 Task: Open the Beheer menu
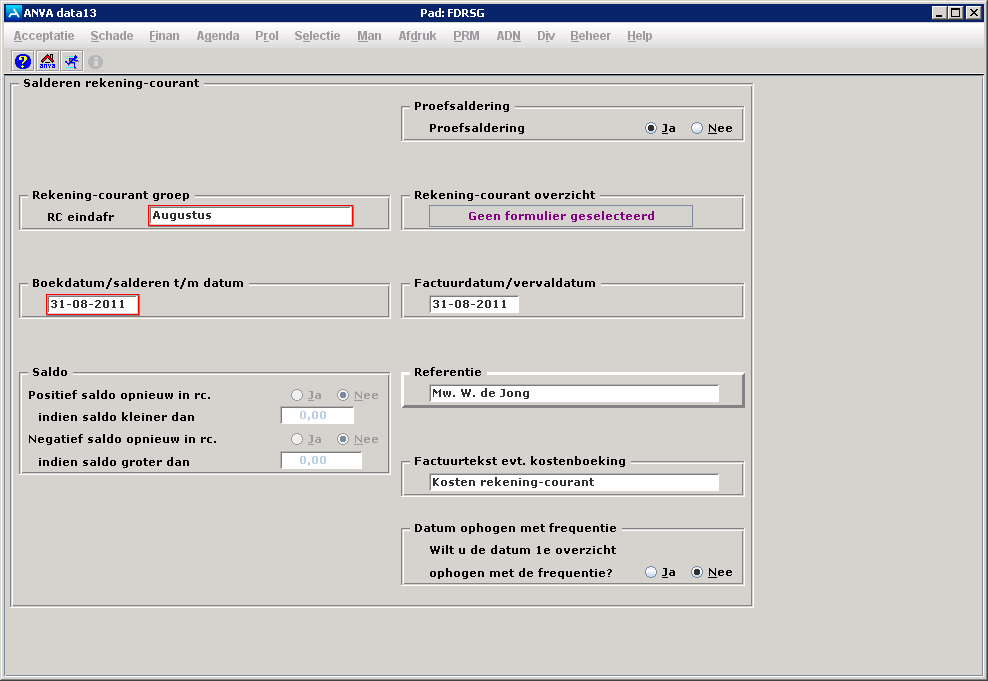pyautogui.click(x=590, y=36)
